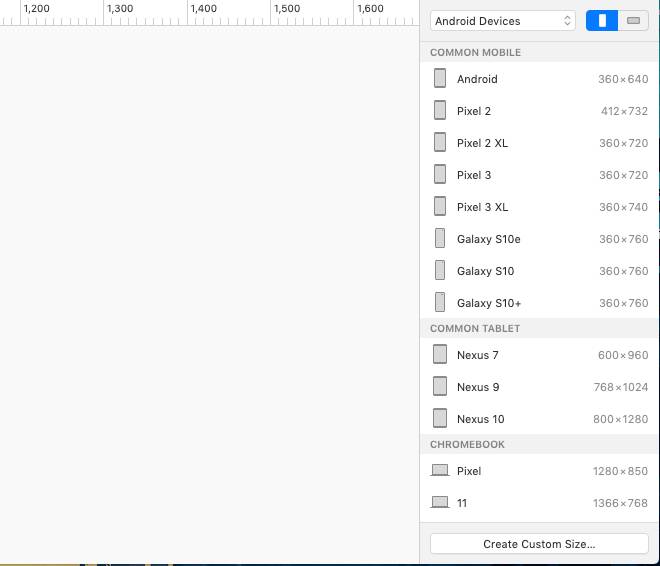The height and width of the screenshot is (566, 660).
Task: Pick the Nexus 9 768×1024 preset
Action: [x=540, y=387]
